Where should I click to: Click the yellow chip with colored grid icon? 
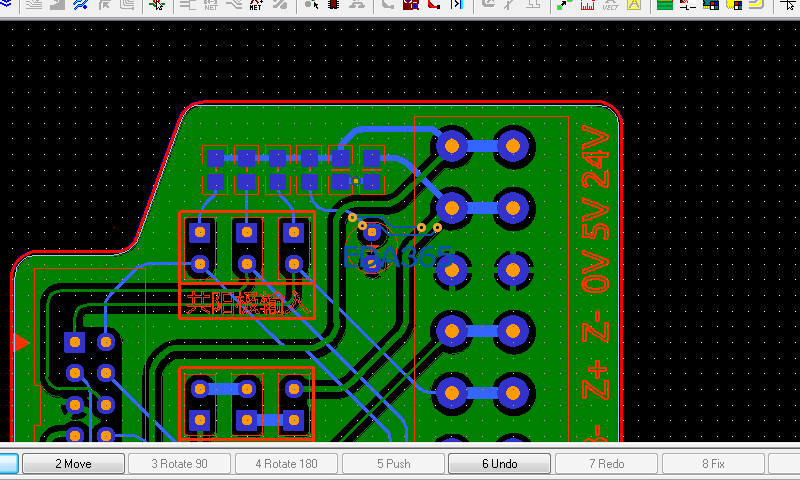[734, 5]
